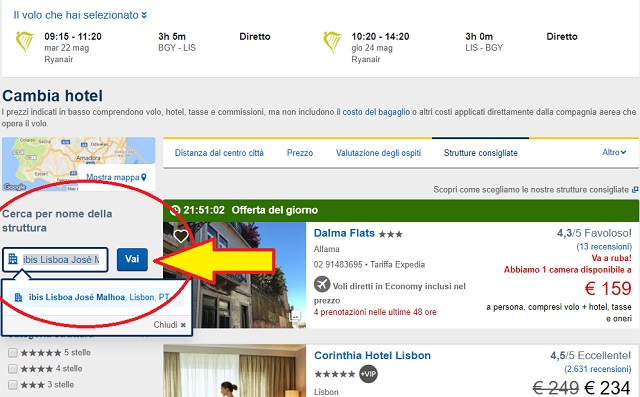Save Dalma Flats with the heart icon

(x=181, y=236)
